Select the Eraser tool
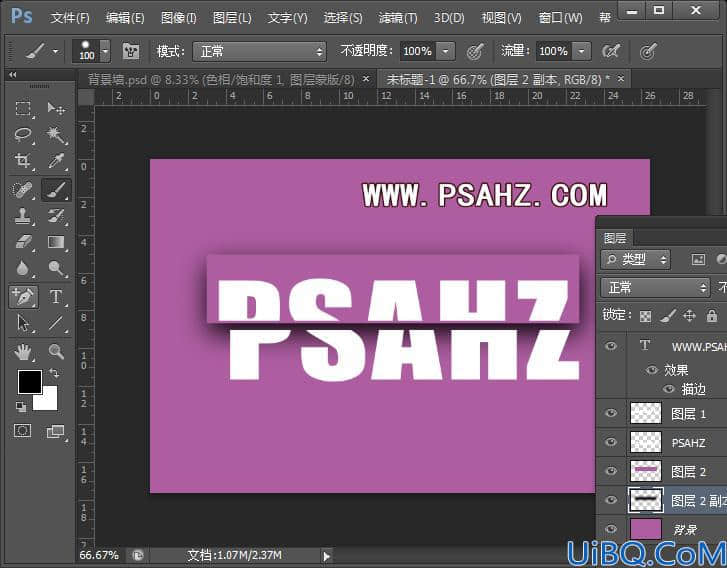Viewport: 727px width, 568px height. tap(23, 242)
